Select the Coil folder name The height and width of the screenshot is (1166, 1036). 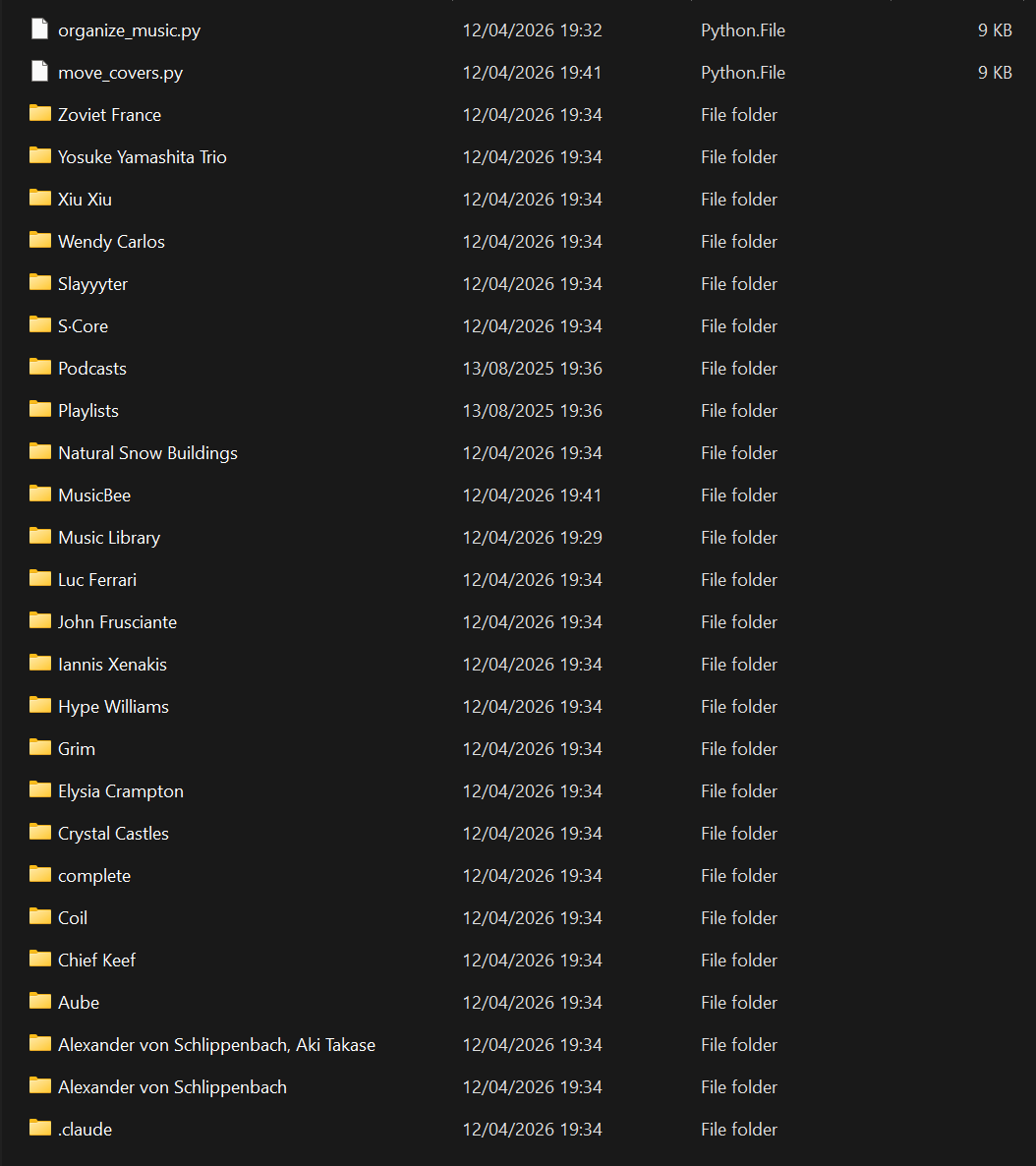click(73, 918)
